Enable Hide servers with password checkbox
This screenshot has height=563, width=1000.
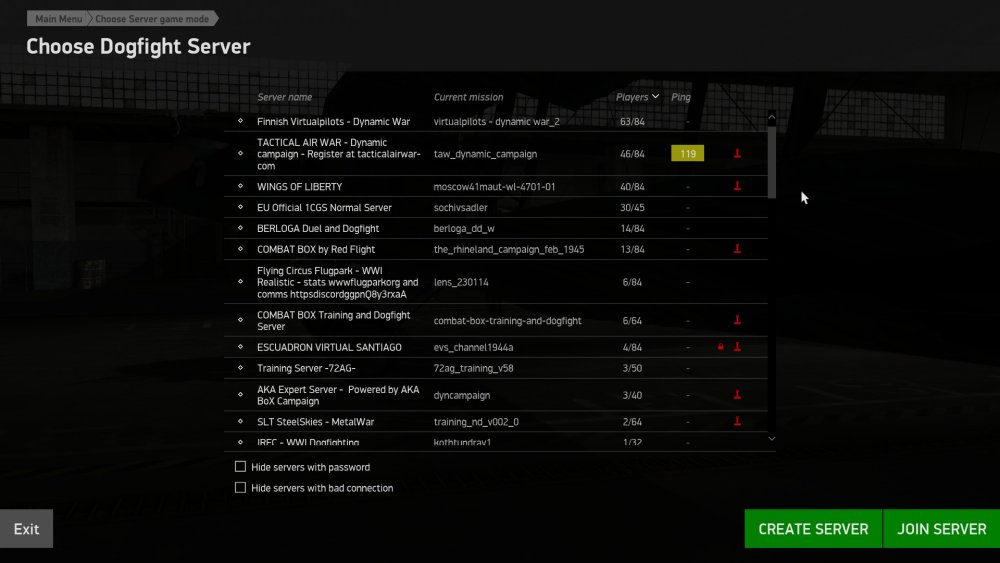click(240, 467)
